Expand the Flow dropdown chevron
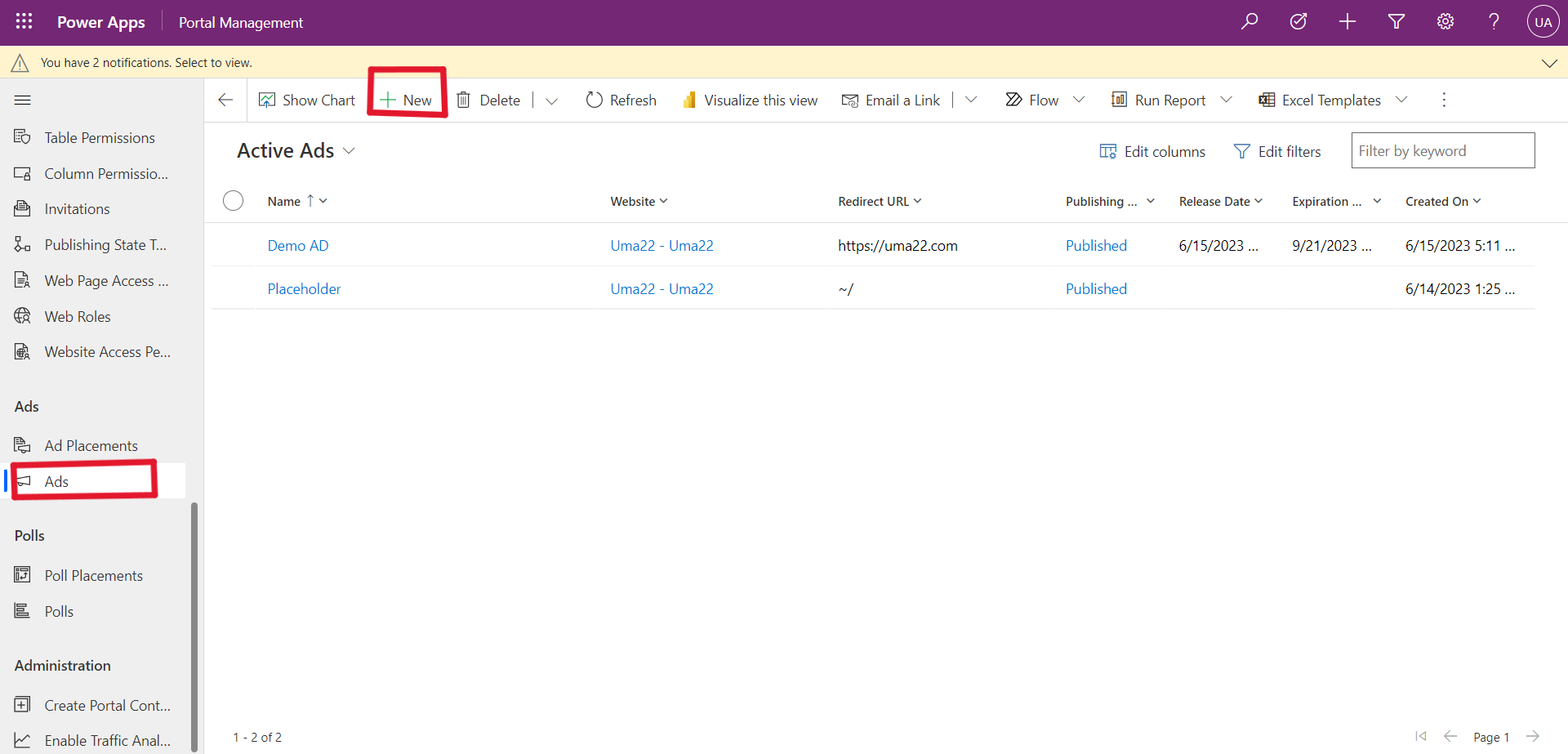The image size is (1568, 754). click(x=1079, y=100)
